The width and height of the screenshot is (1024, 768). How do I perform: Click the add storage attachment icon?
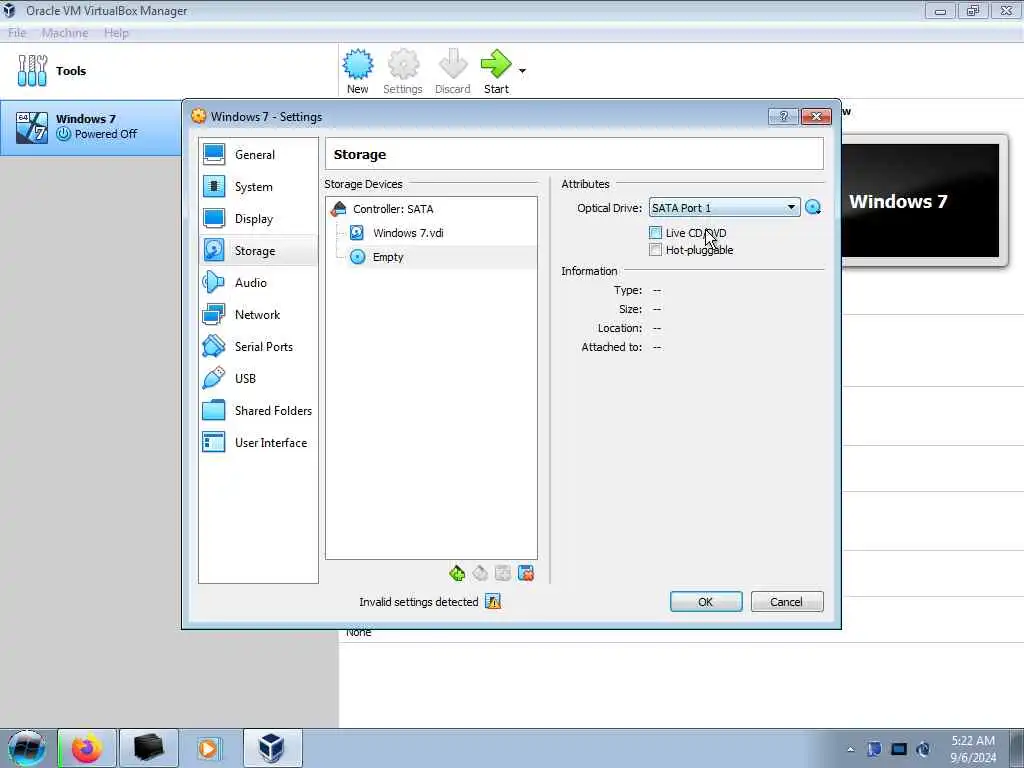click(503, 573)
